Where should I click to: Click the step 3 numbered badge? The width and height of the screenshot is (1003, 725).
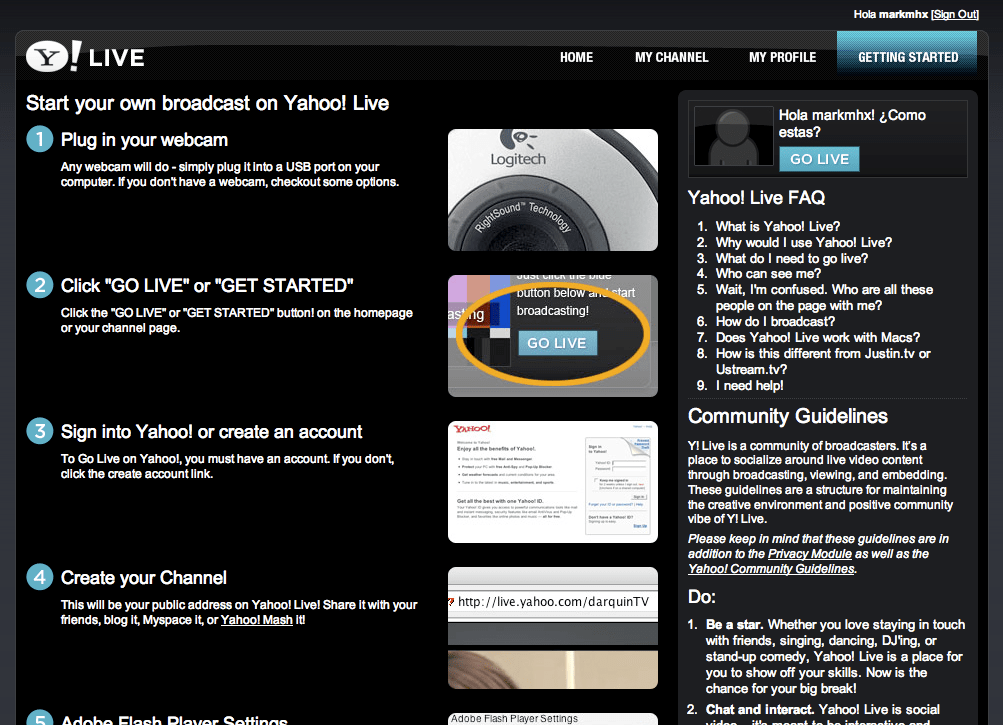click(37, 432)
